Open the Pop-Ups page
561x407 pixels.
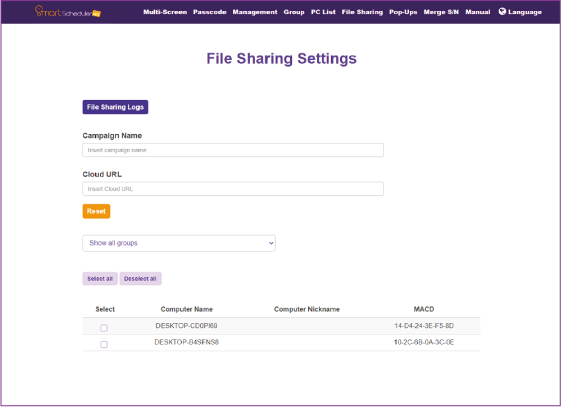point(403,12)
